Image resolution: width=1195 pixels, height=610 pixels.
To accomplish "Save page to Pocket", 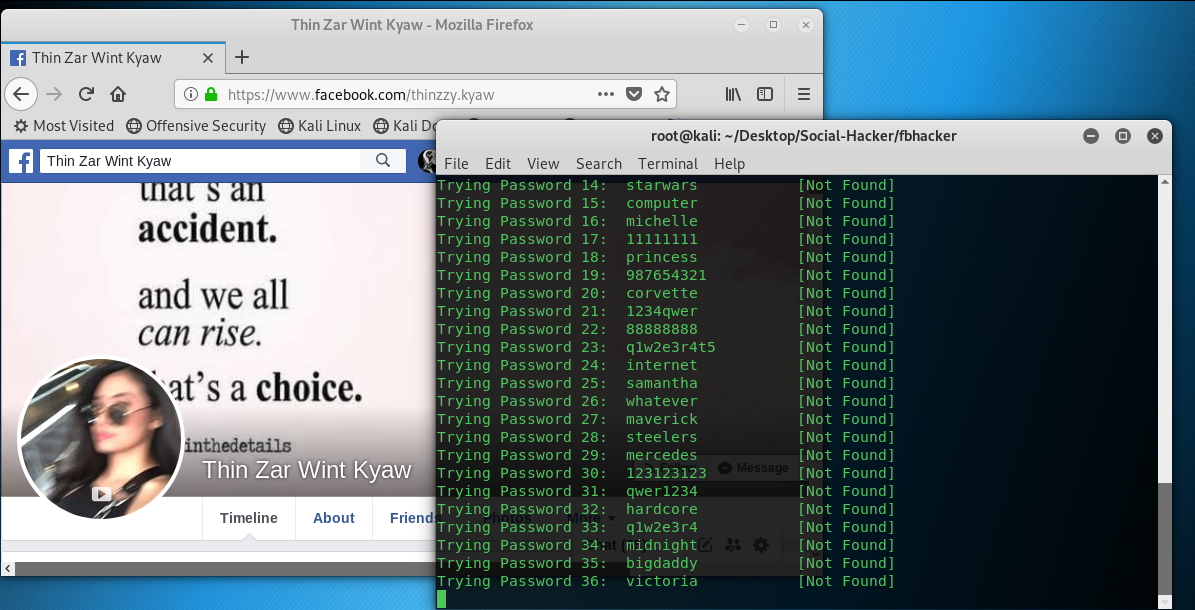I will 634,95.
